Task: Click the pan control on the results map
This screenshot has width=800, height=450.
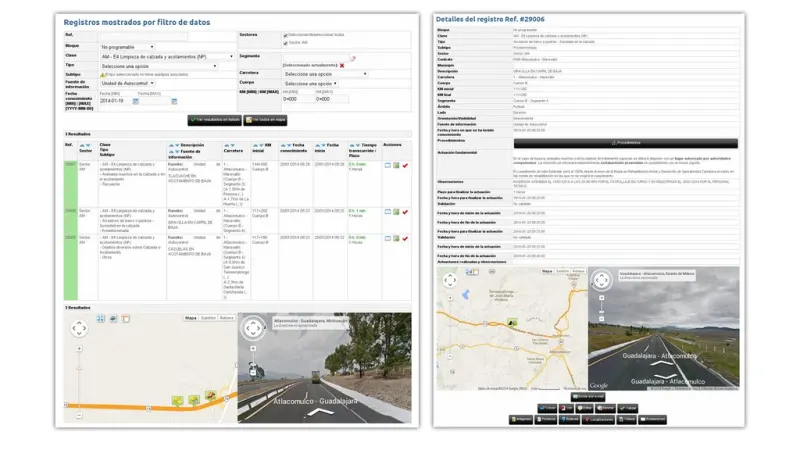Action: pyautogui.click(x=79, y=329)
